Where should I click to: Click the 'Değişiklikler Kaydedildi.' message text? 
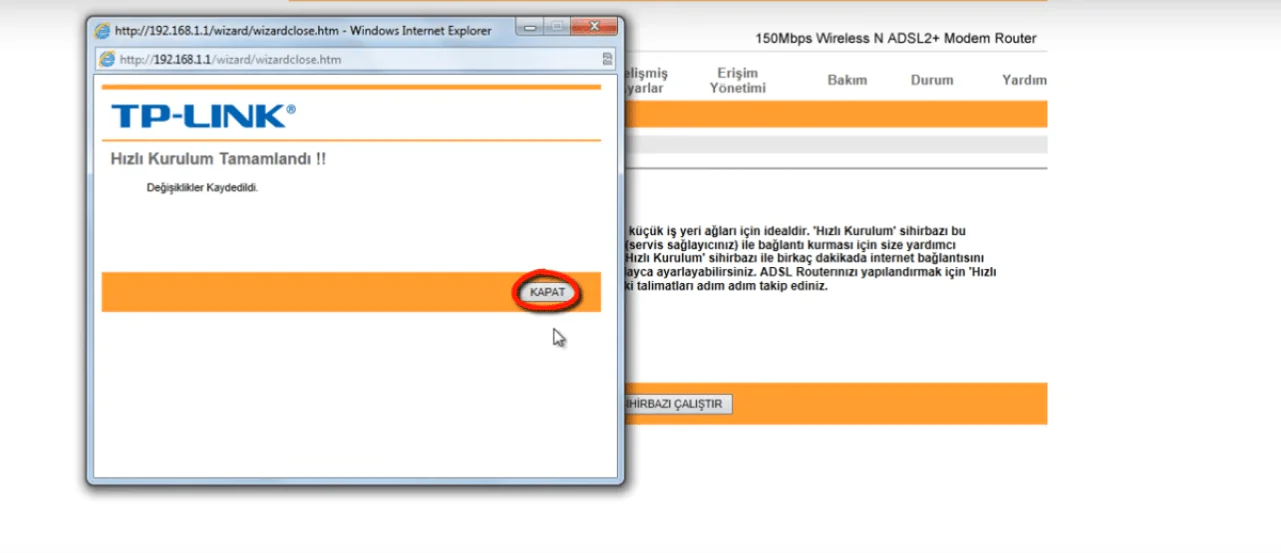click(202, 187)
